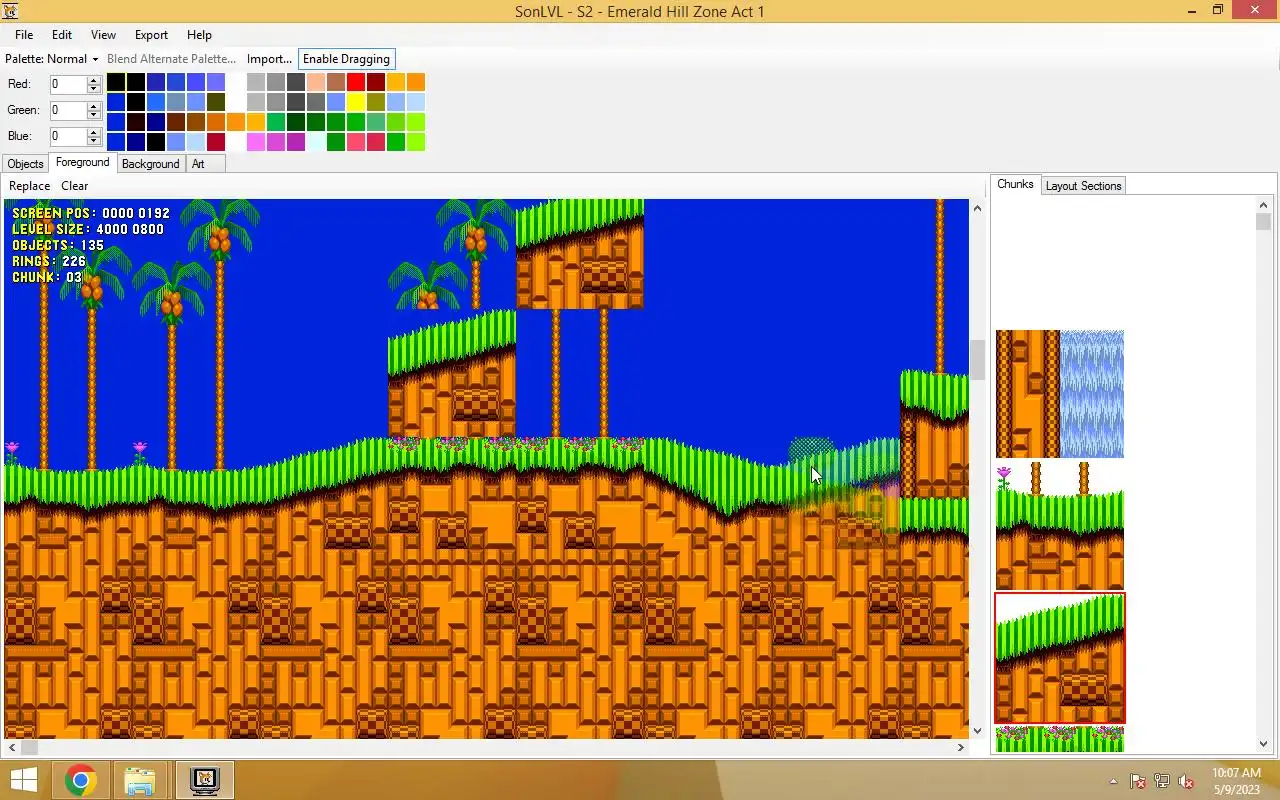The width and height of the screenshot is (1280, 800).
Task: Click the Import... palette button
Action: [269, 59]
